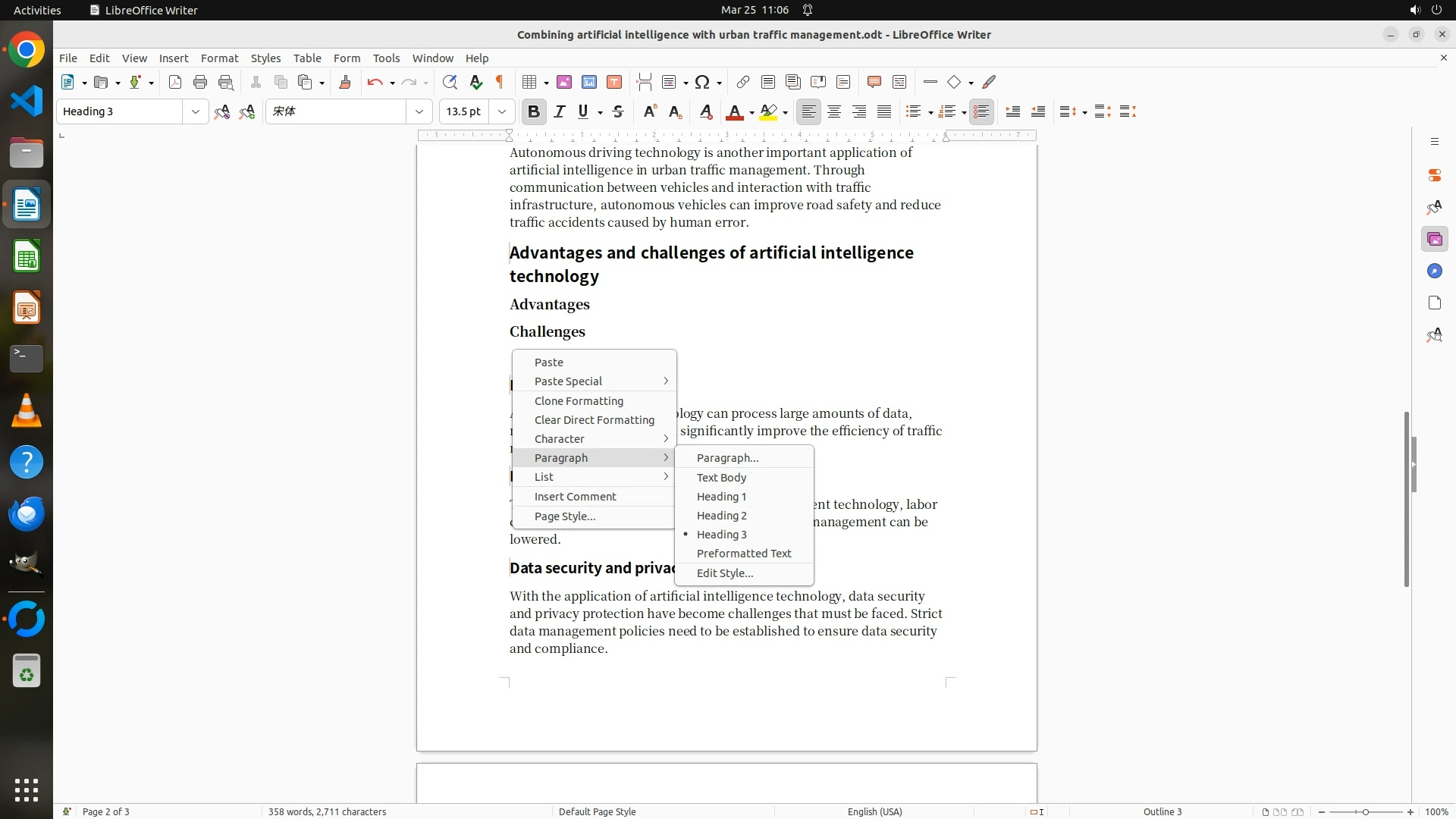Choose Clear Direct Formatting in context menu

pos(594,420)
